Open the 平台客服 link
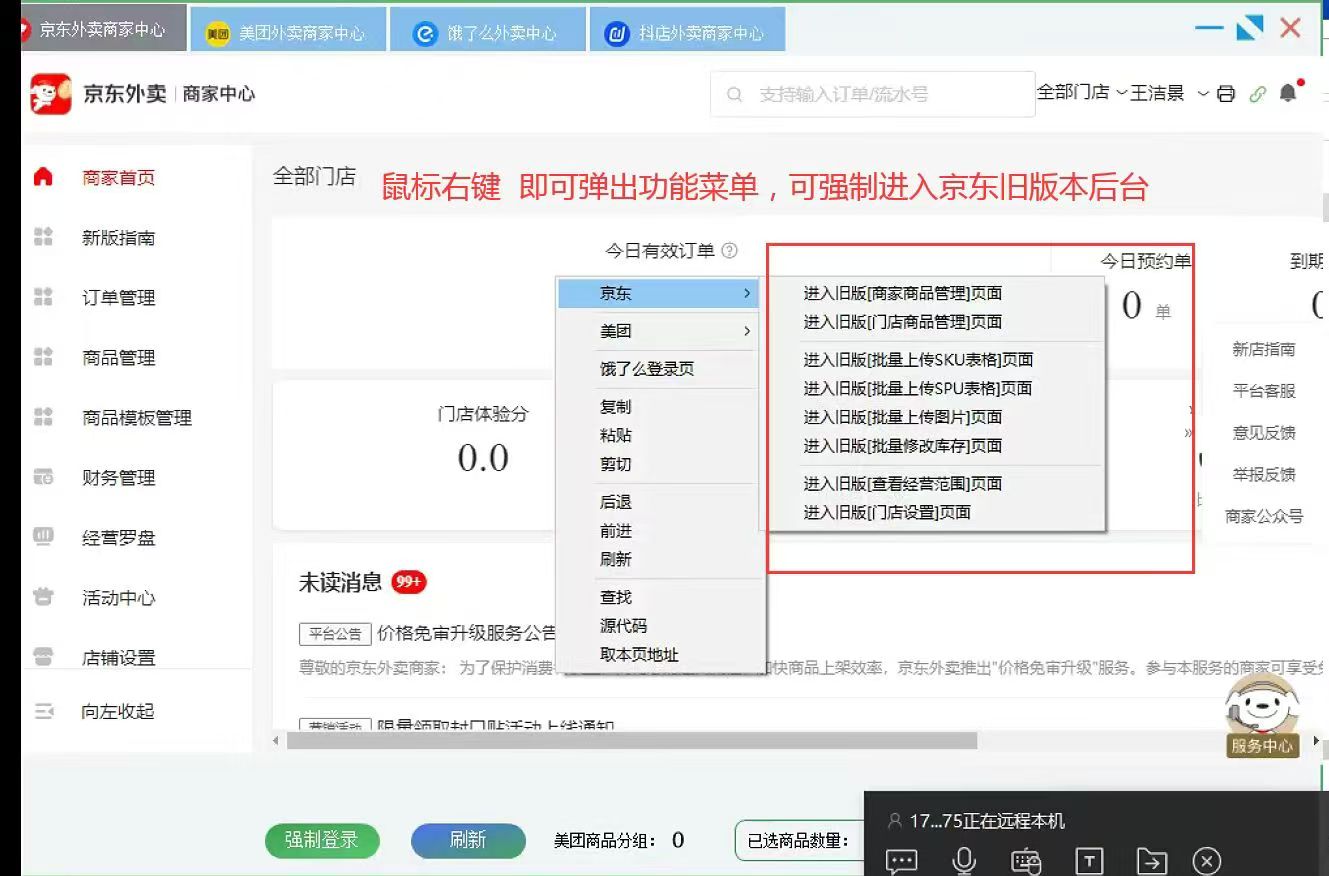This screenshot has height=876, width=1329. [1263, 391]
